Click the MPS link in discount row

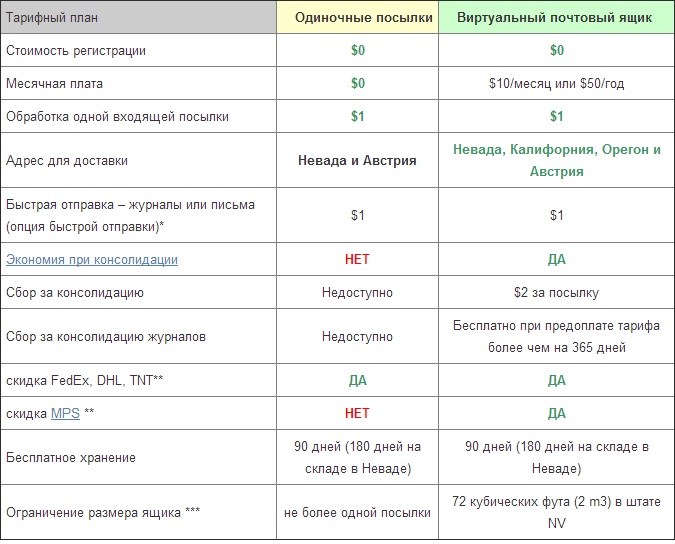point(65,414)
